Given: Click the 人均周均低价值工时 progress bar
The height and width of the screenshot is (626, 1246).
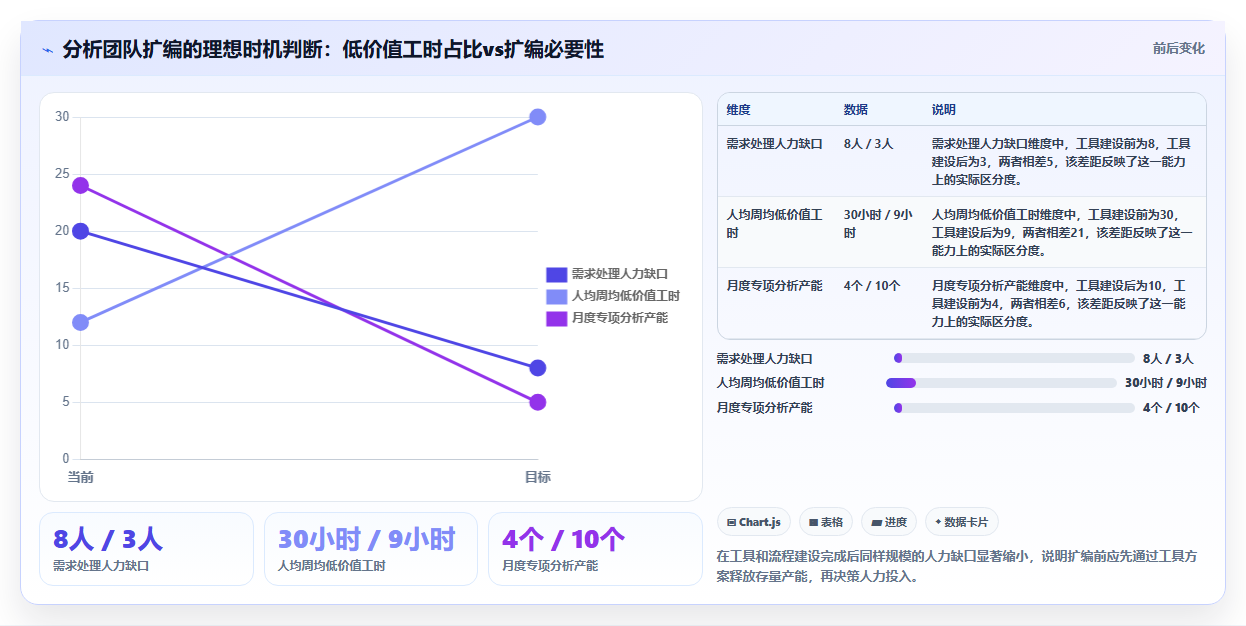Looking at the screenshot, I should click(1001, 383).
